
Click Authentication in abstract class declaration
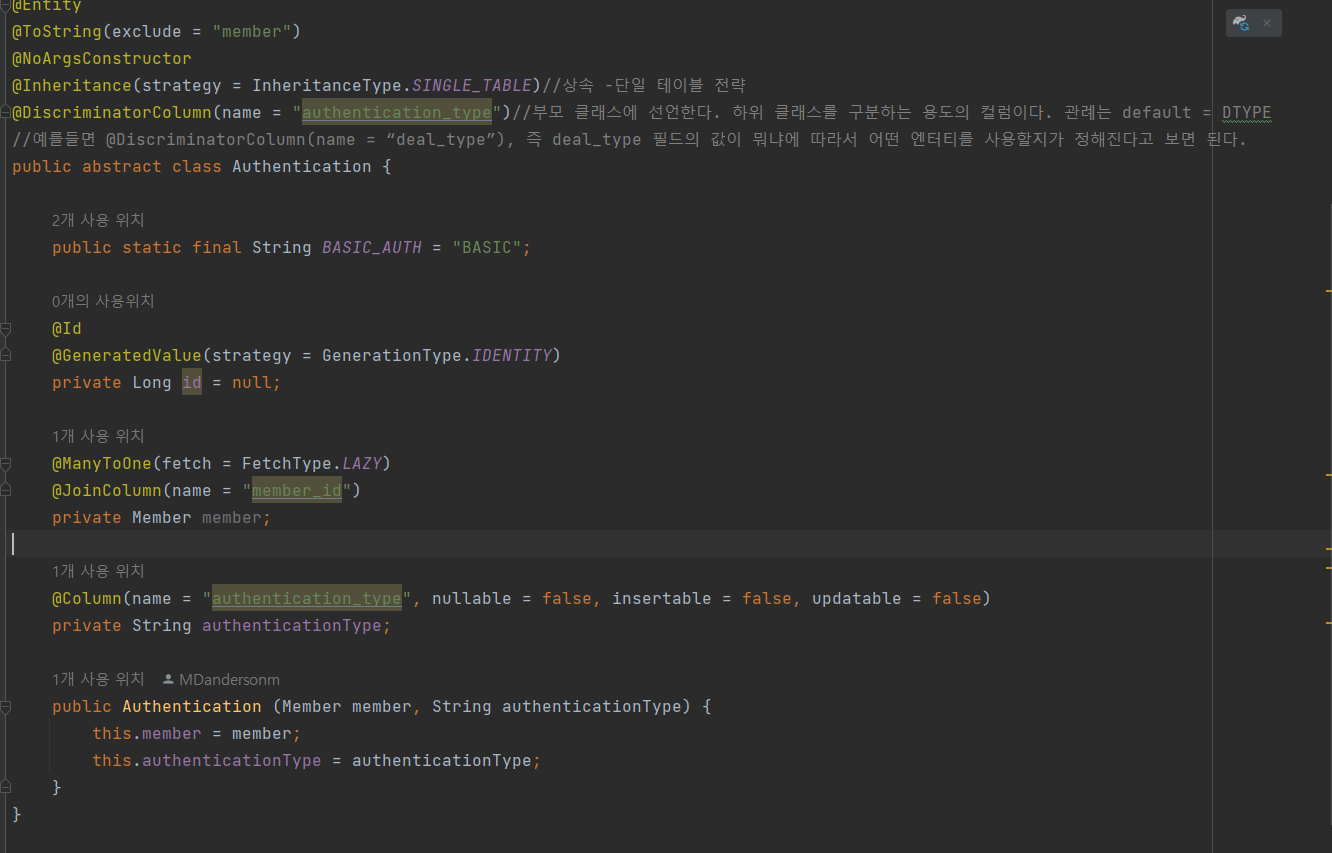click(x=302, y=166)
